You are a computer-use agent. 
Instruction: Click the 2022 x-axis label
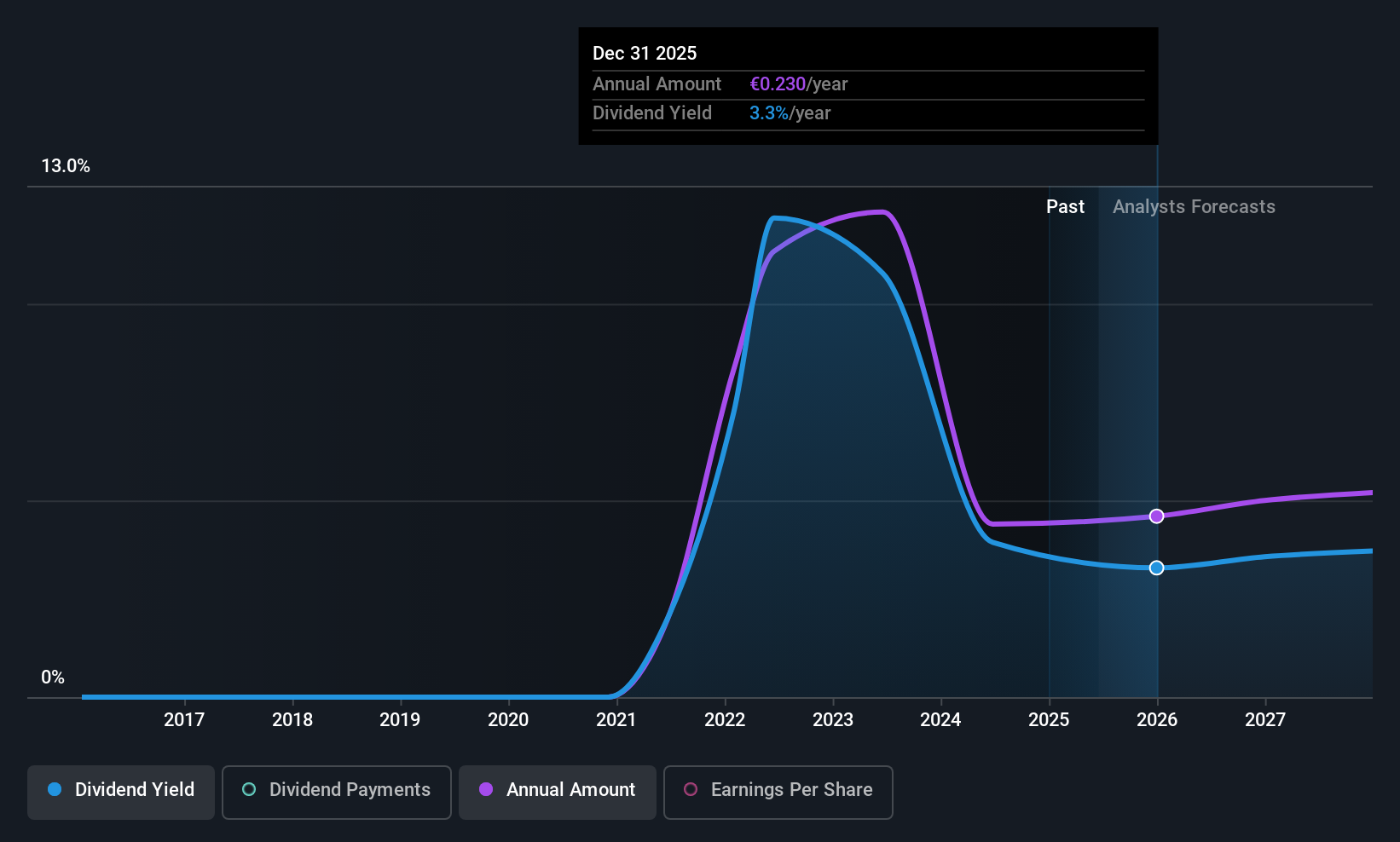(725, 719)
